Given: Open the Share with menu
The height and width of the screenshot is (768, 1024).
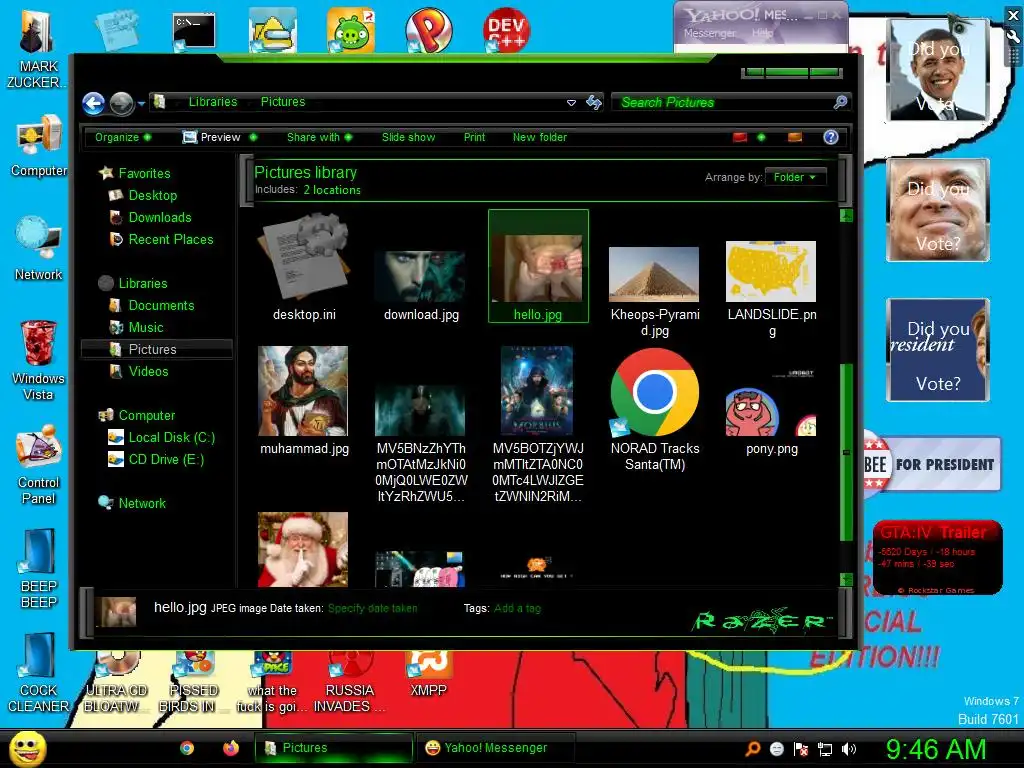Looking at the screenshot, I should [x=319, y=137].
